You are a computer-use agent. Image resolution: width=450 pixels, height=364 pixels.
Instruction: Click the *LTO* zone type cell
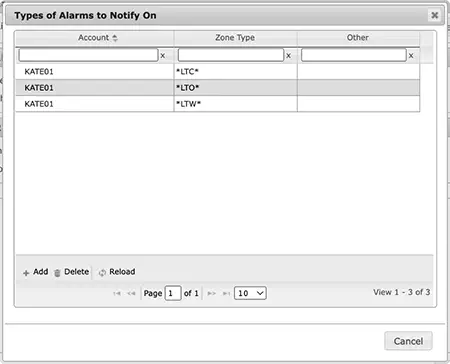pos(235,88)
